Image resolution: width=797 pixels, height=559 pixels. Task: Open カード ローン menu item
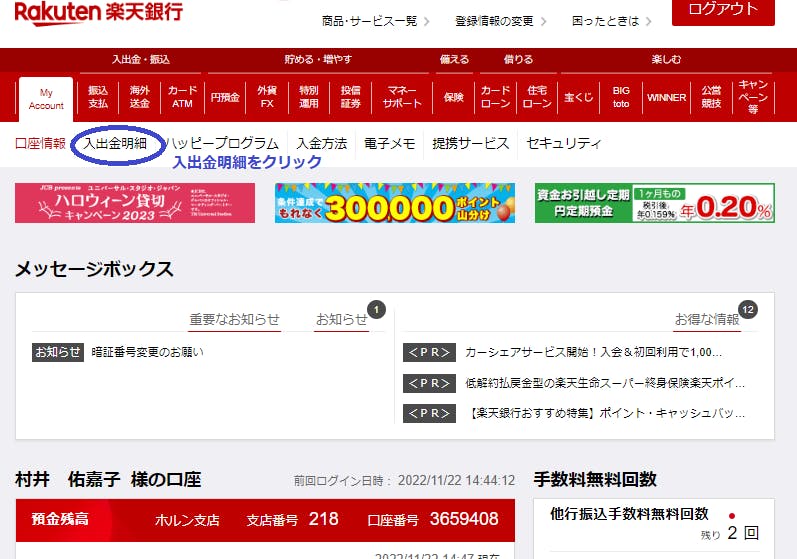495,97
